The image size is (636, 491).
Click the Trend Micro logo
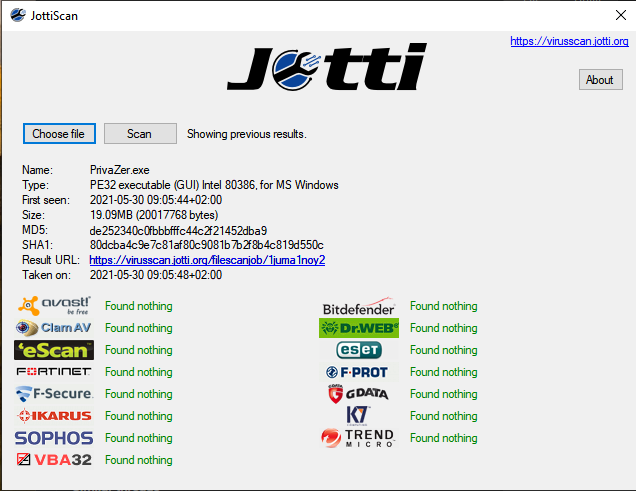tap(357, 438)
